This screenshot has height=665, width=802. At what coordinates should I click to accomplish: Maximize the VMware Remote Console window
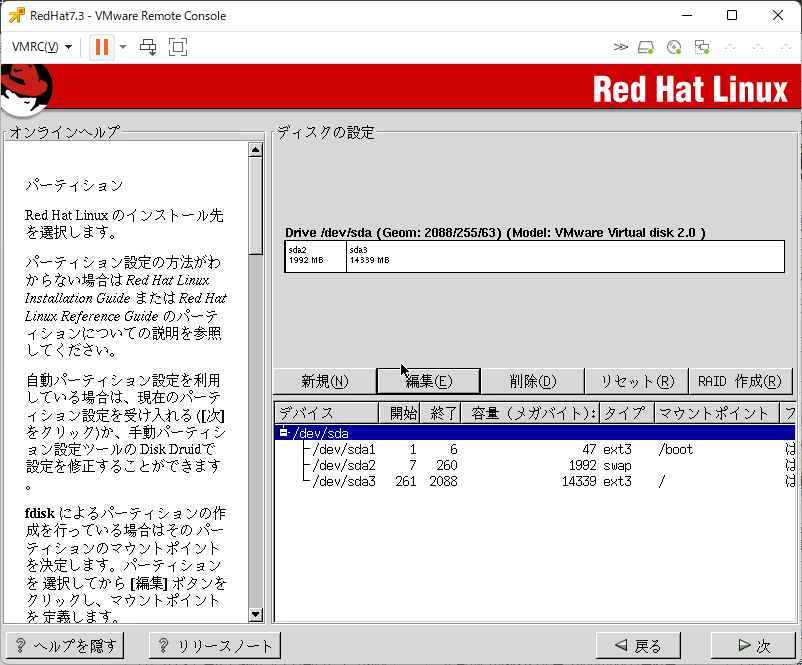(732, 15)
